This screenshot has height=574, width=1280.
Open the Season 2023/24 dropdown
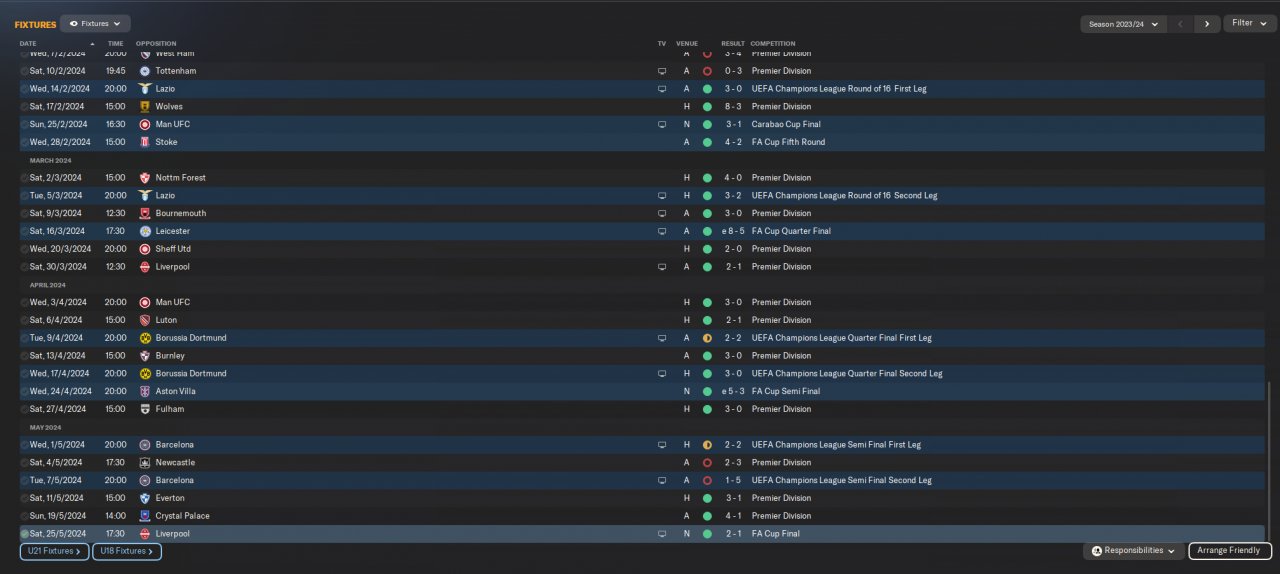coord(1124,24)
